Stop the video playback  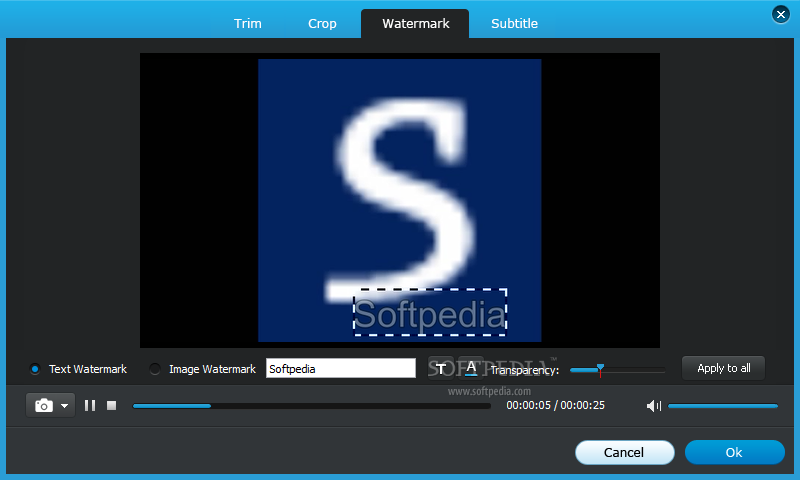click(111, 406)
